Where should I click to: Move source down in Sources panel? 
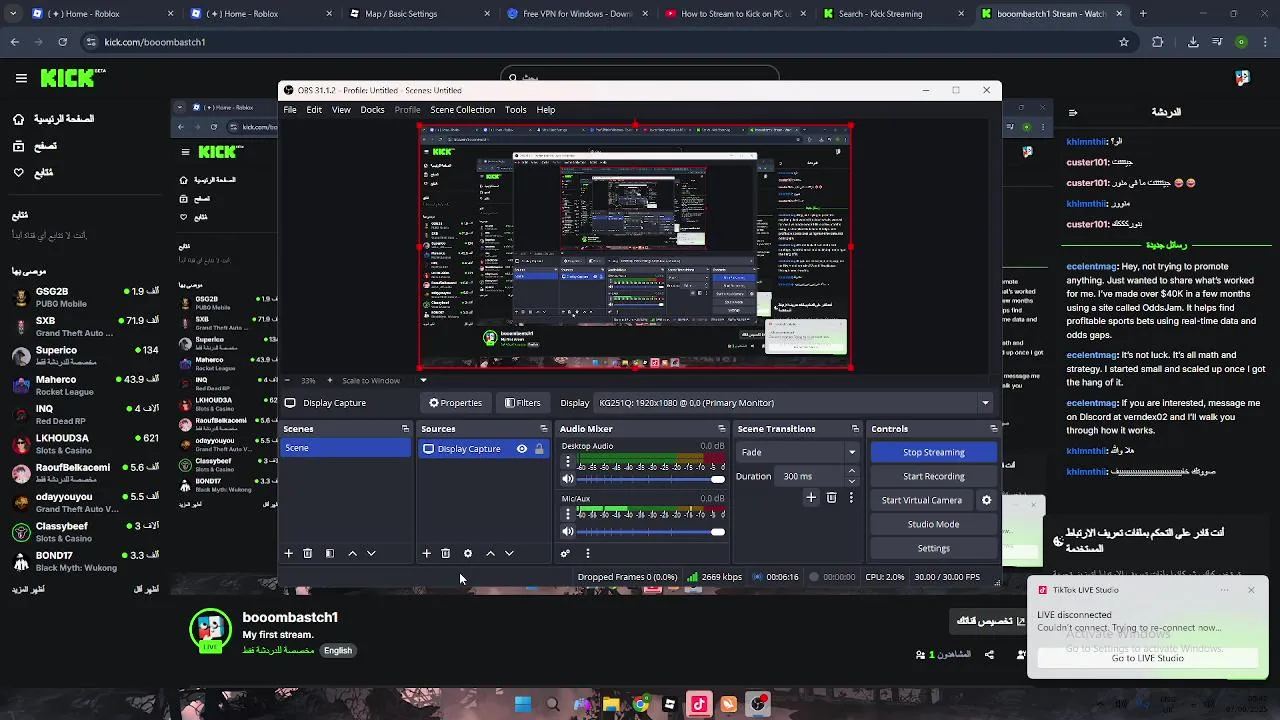click(x=509, y=553)
